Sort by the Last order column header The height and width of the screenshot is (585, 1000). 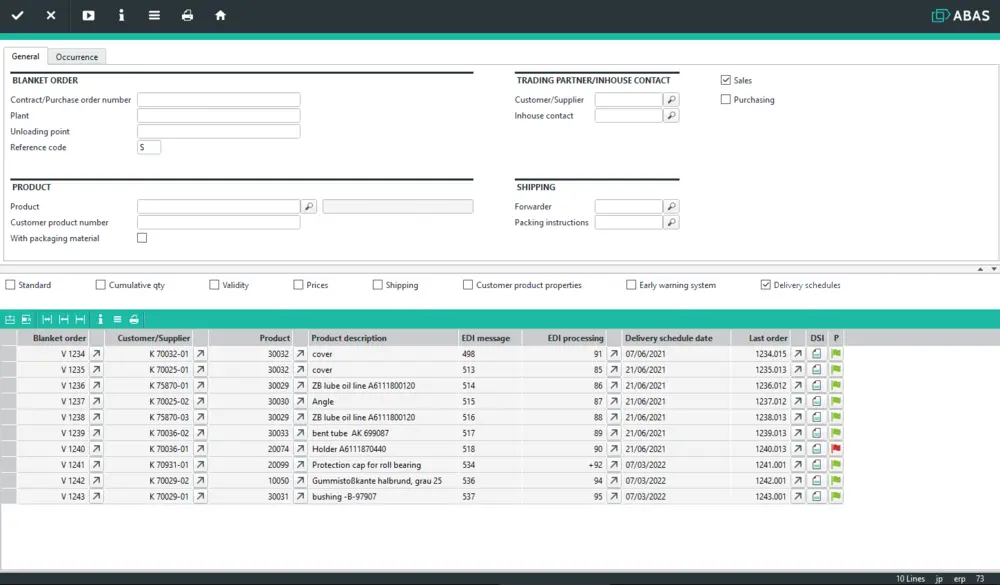[x=760, y=338]
